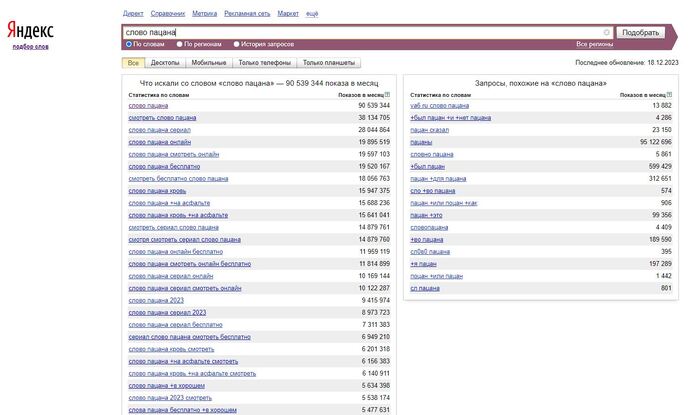Select the 'История запросов' radio button
Viewport: 700px width, 415px height.
tap(237, 44)
